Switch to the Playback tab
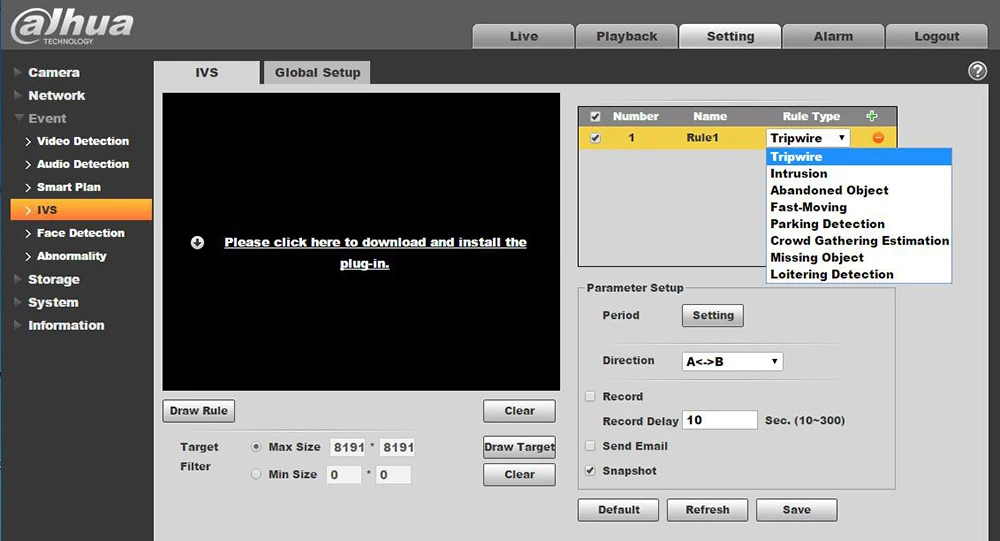This screenshot has width=1000, height=541. 627,36
